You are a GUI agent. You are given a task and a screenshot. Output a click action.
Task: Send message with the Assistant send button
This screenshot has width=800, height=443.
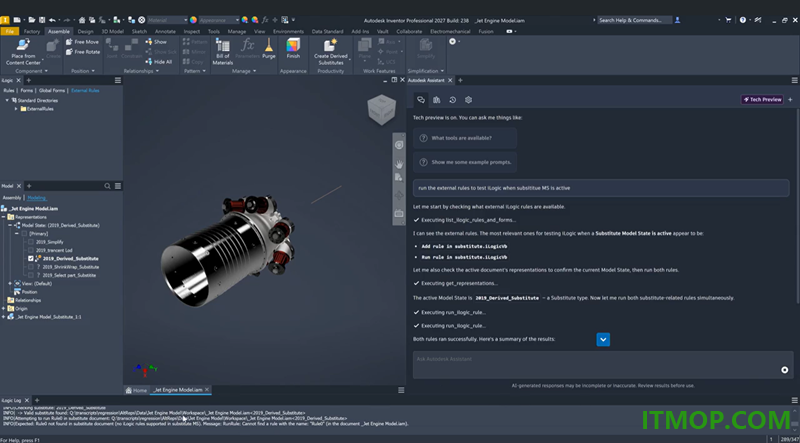point(785,370)
